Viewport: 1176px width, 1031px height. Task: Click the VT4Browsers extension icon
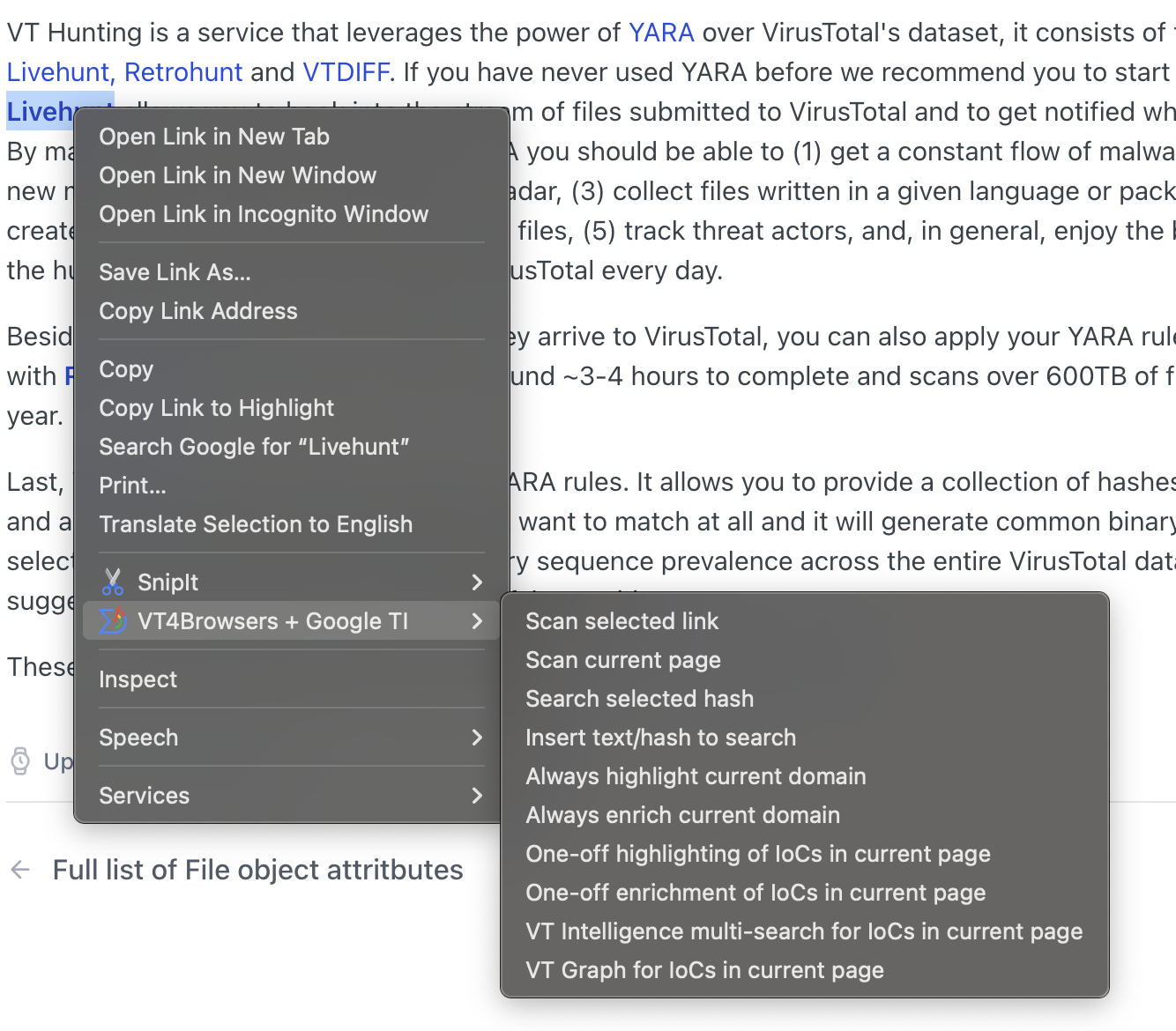point(113,621)
